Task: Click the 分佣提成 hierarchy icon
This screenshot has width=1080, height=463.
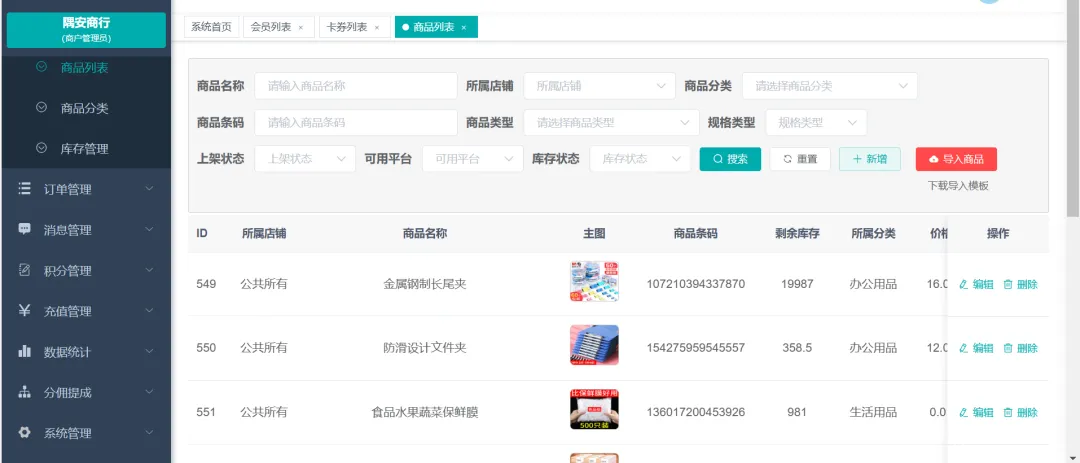Action: click(x=24, y=392)
